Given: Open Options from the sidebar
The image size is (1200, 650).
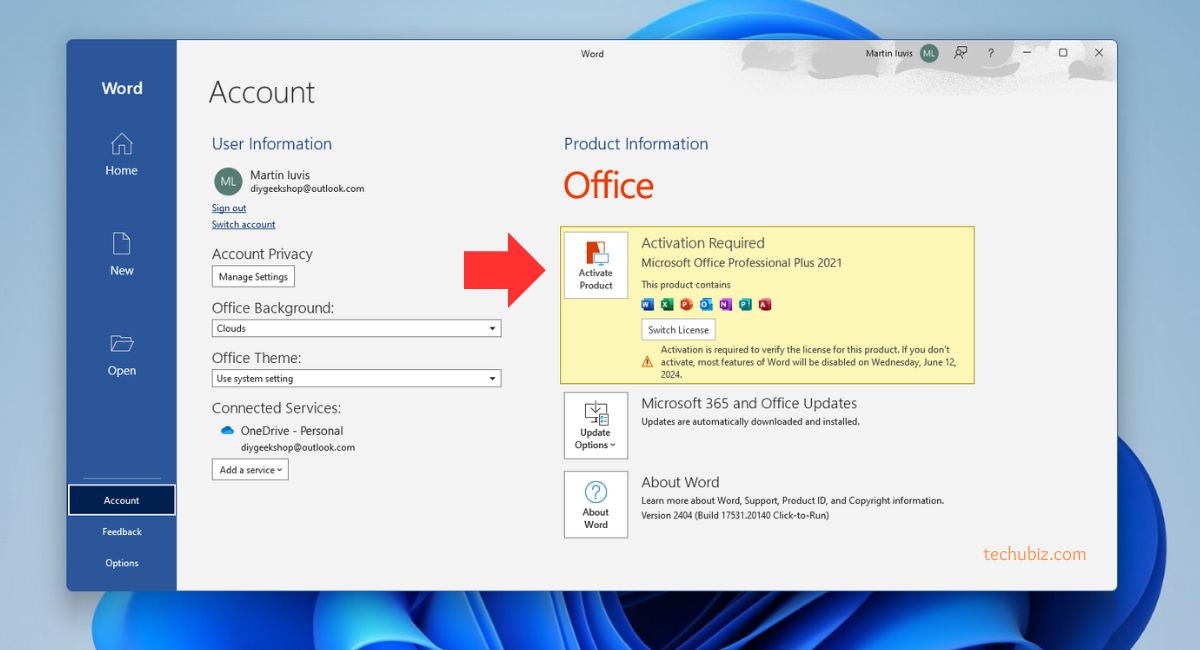Looking at the screenshot, I should [122, 563].
